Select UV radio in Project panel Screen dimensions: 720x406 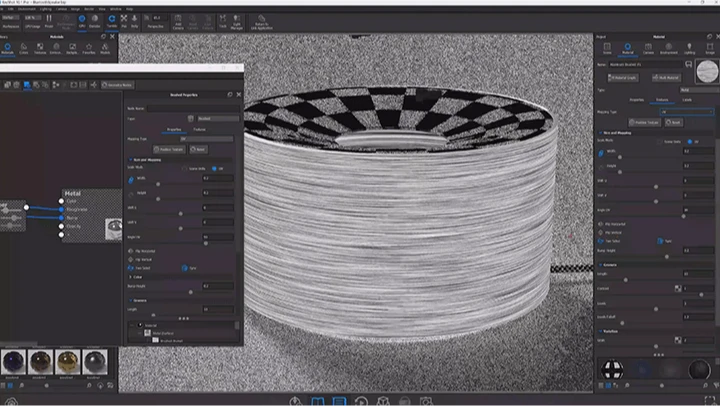(x=690, y=141)
